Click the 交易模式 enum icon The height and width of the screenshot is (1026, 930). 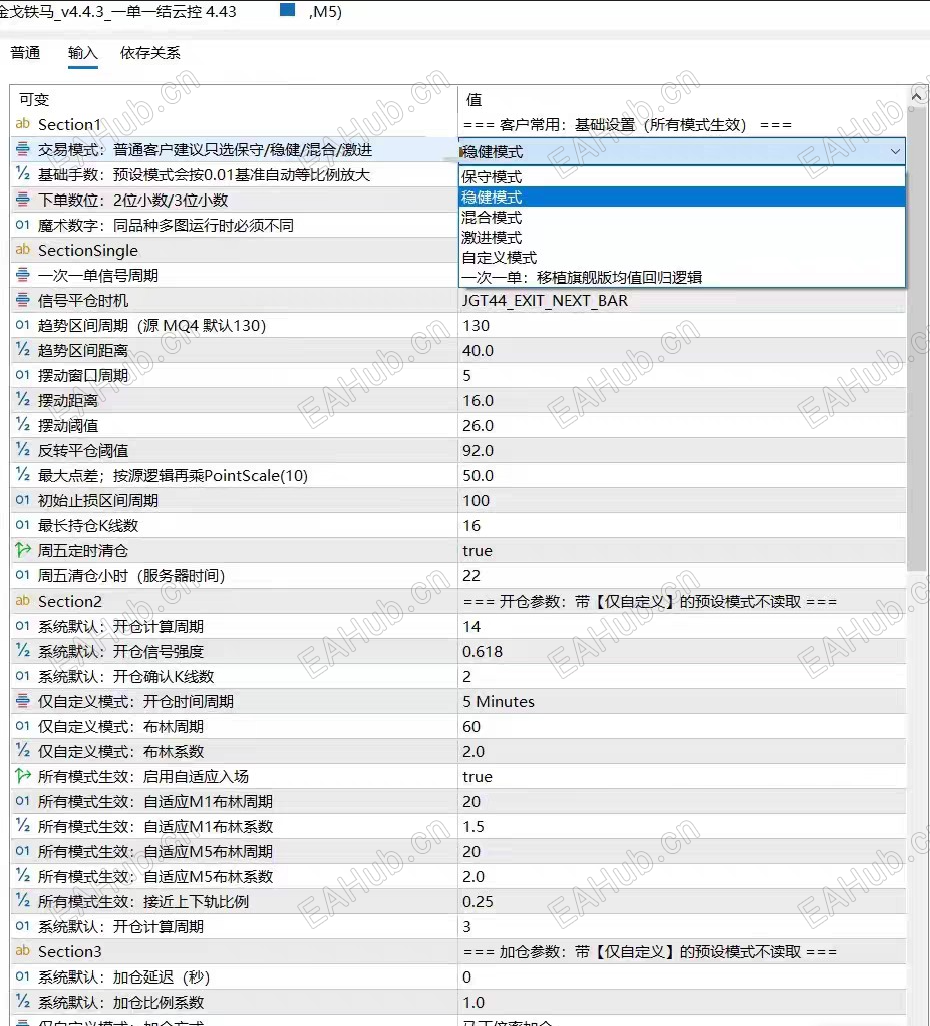click(23, 149)
